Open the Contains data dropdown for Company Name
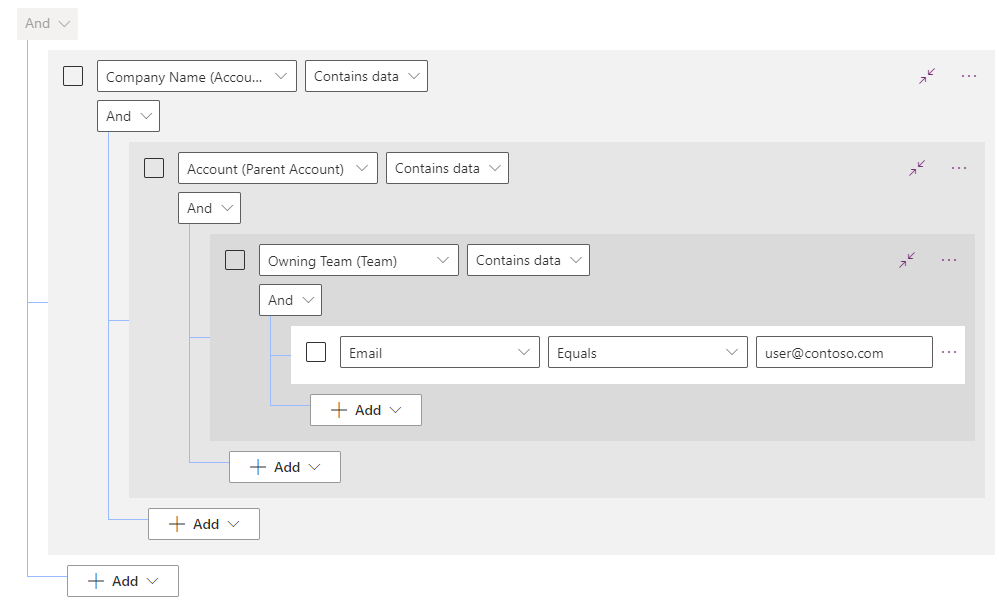Screen dimensions: 999x607 366,75
